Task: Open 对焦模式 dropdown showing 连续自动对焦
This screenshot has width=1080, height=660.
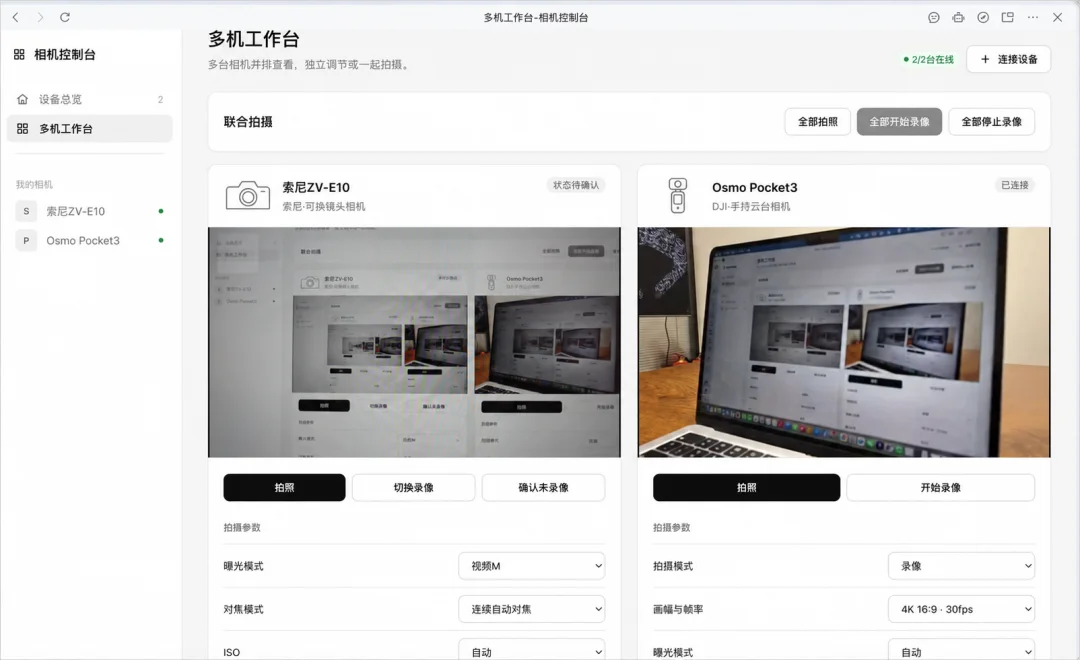Action: (x=532, y=609)
